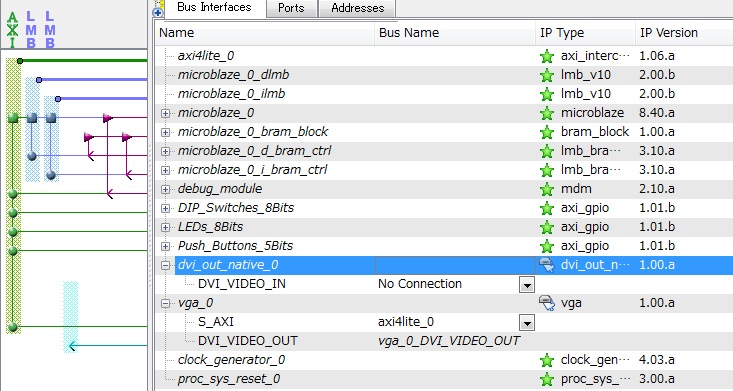The width and height of the screenshot is (733, 391).
Task: Expand the microblaze_0 tree node
Action: click(165, 113)
